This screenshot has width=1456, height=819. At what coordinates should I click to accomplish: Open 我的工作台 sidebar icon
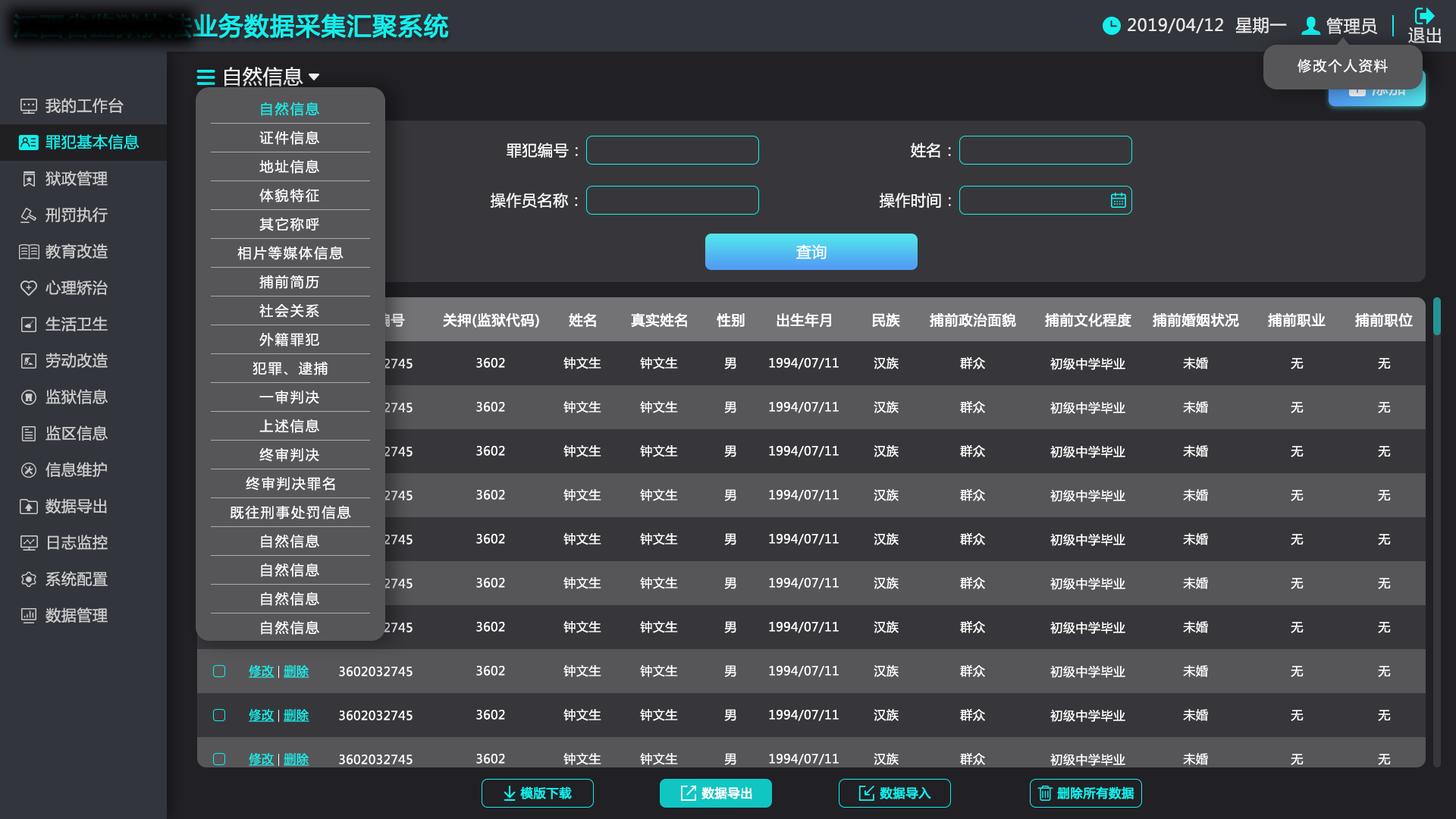coord(28,106)
